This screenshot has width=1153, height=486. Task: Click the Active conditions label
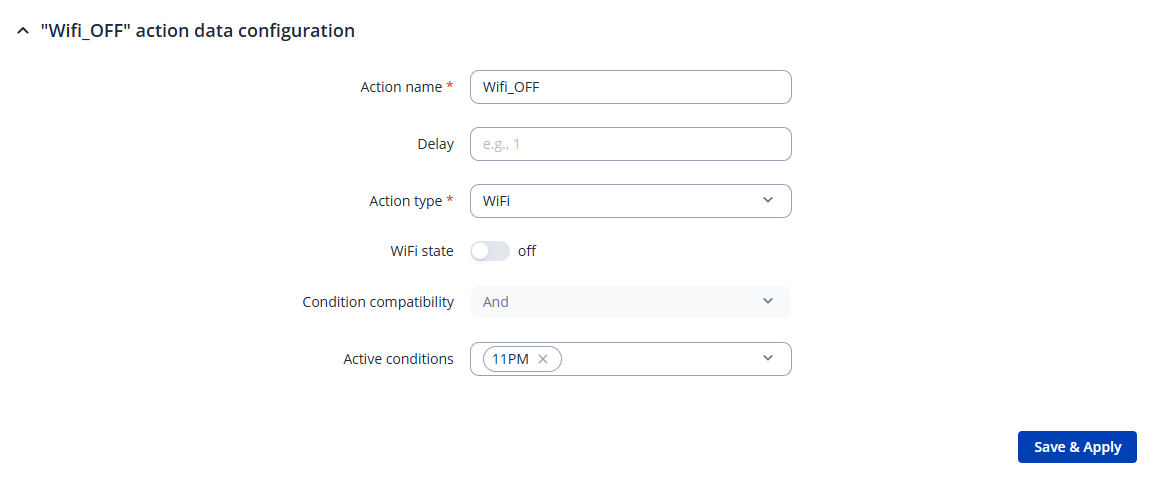tap(398, 359)
